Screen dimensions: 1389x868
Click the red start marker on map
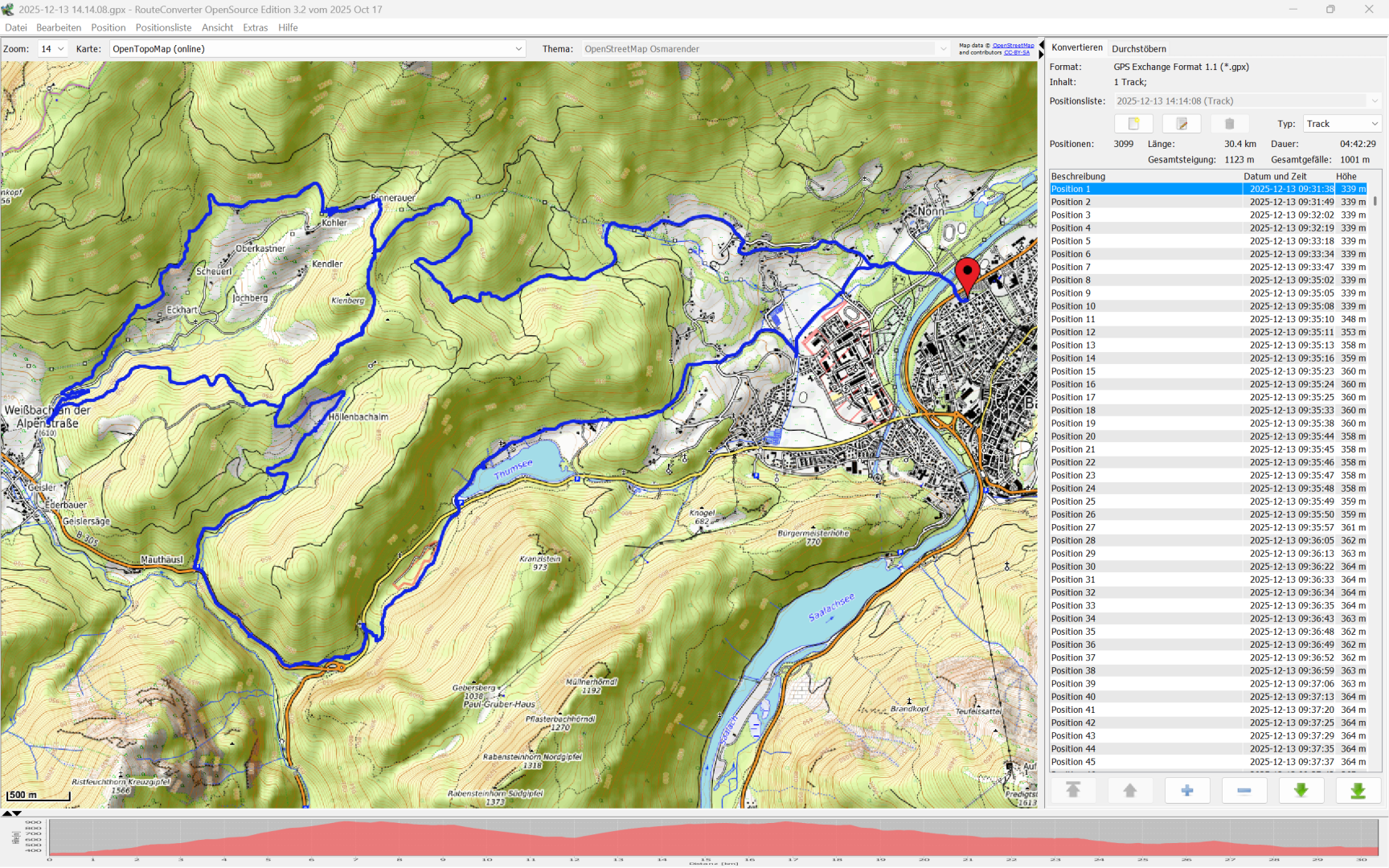coord(967,274)
